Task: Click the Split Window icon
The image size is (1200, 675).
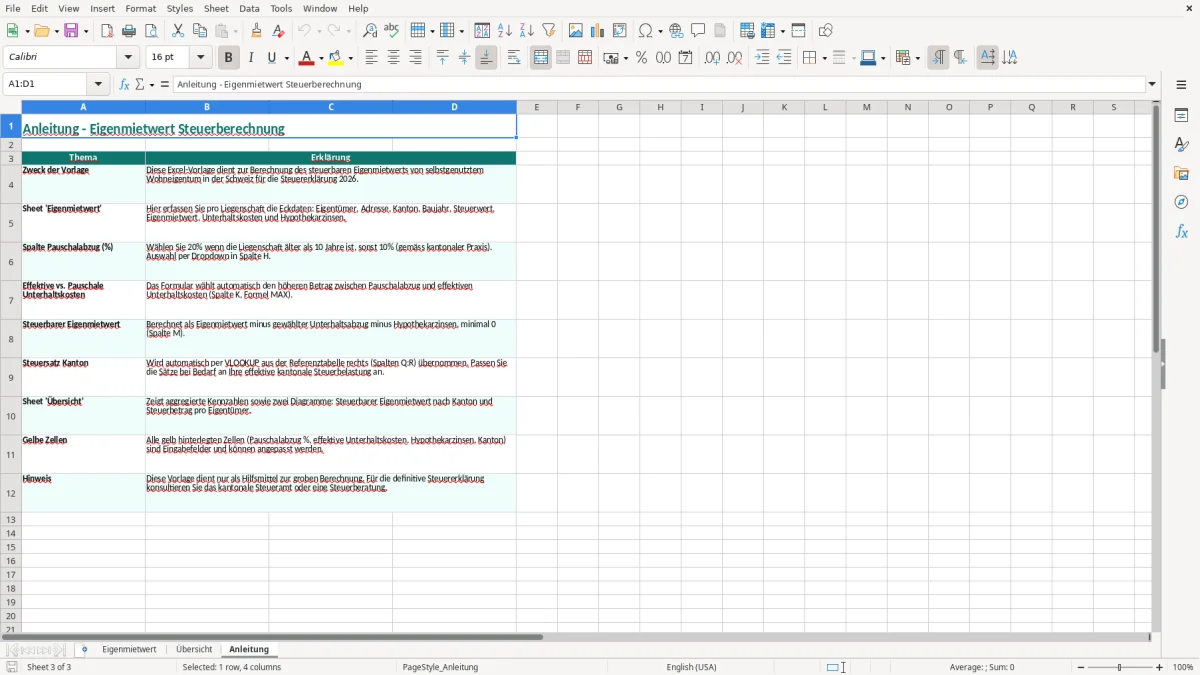Action: point(799,31)
